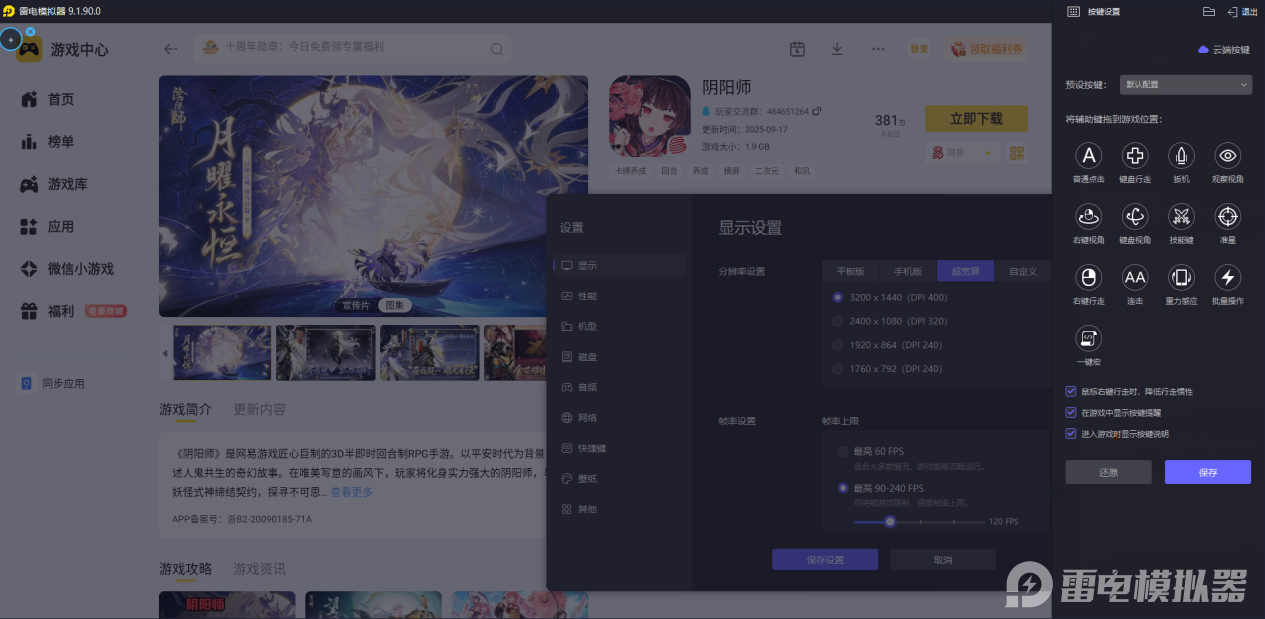Open the 快捷键 settings section

[x=620, y=448]
